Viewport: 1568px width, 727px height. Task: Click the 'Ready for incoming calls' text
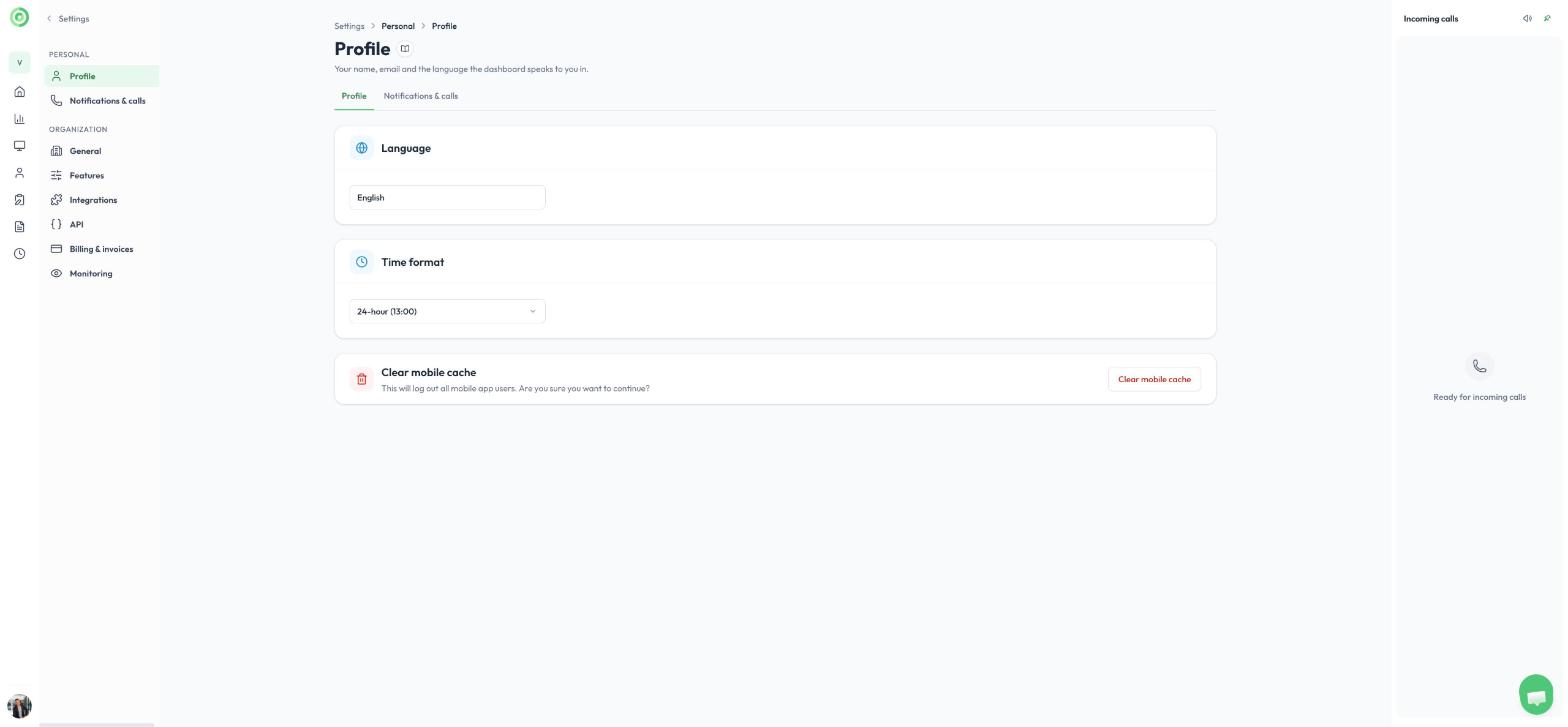click(x=1479, y=397)
